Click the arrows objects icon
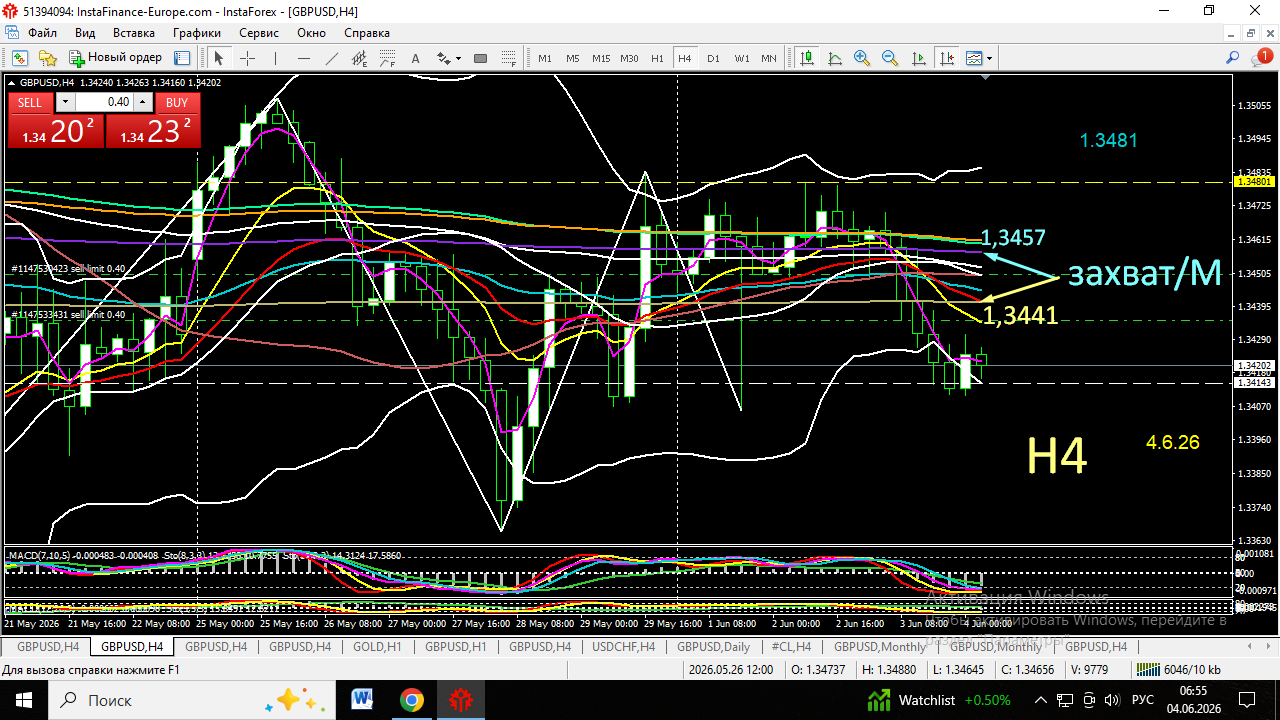1280x720 pixels. (x=443, y=58)
